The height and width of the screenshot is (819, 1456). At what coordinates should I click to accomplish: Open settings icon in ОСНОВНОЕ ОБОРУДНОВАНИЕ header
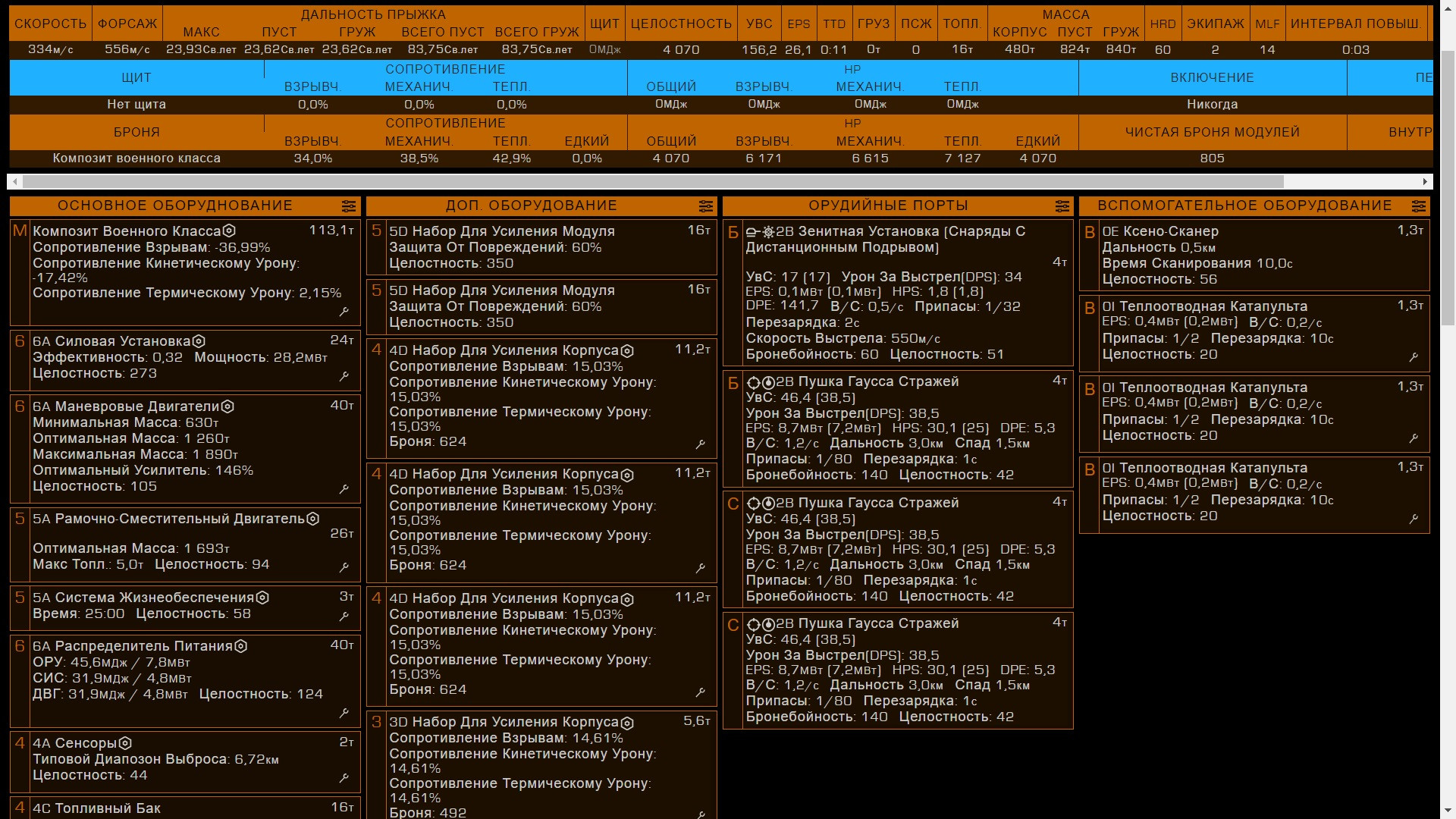(x=349, y=206)
